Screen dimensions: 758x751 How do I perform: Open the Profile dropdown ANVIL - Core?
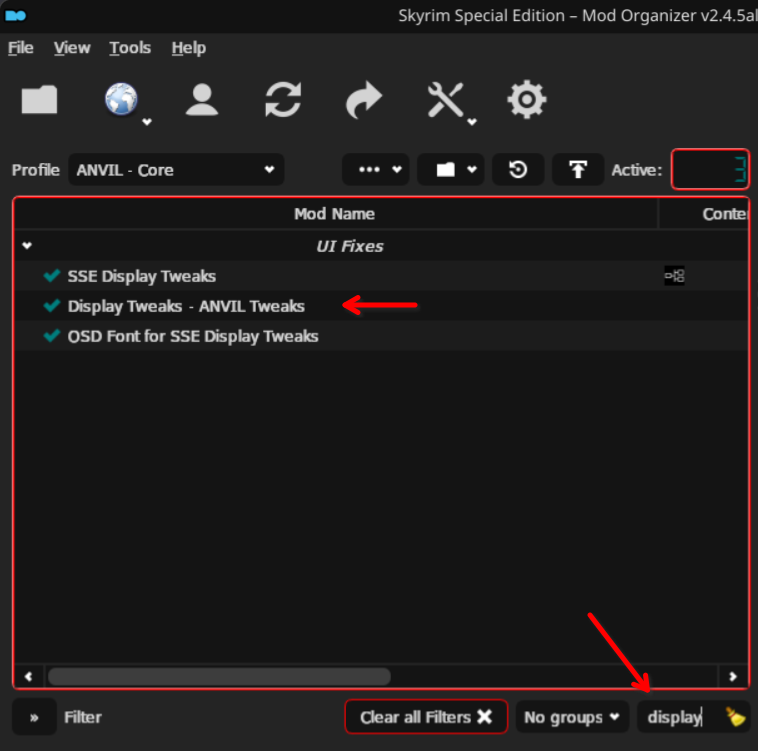tap(176, 170)
